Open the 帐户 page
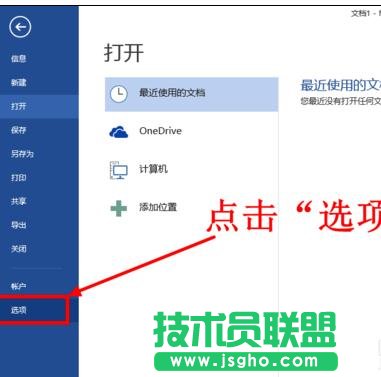Screen dimensions: 381x377 [x=19, y=286]
